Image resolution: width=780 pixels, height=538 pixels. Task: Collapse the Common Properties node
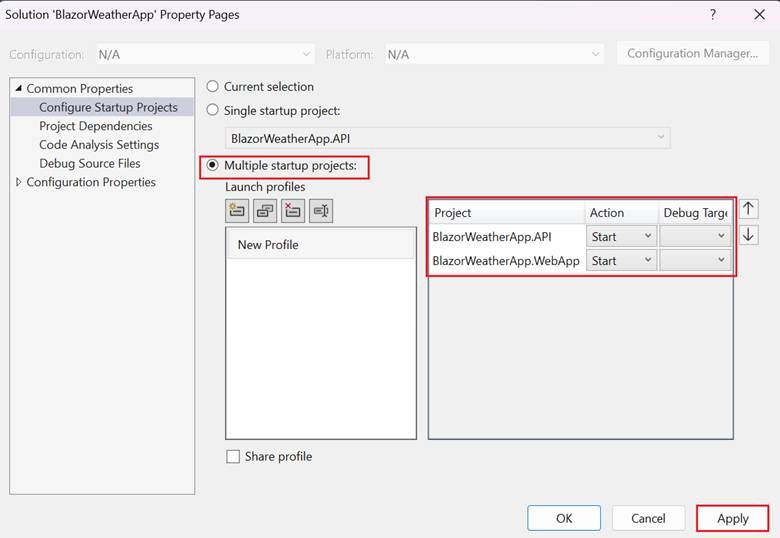pyautogui.click(x=18, y=89)
